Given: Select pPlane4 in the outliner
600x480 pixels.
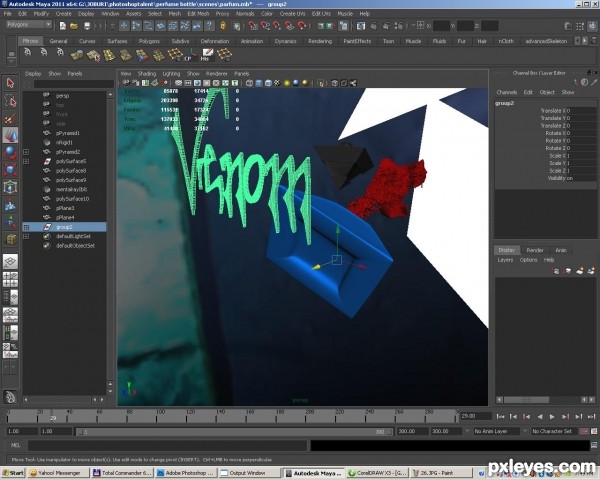Looking at the screenshot, I should [x=64, y=218].
